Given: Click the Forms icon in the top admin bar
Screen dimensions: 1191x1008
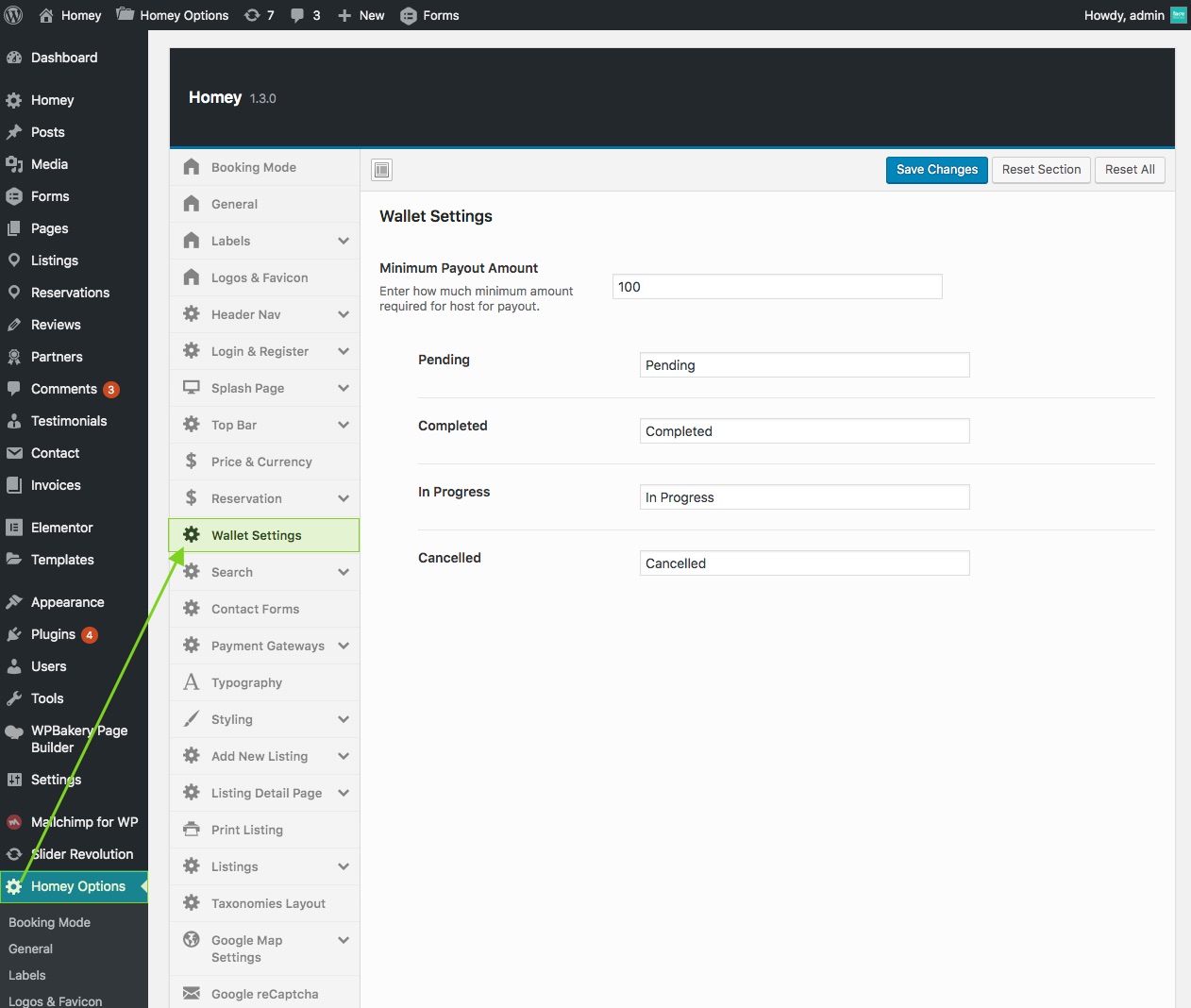Looking at the screenshot, I should pyautogui.click(x=409, y=16).
